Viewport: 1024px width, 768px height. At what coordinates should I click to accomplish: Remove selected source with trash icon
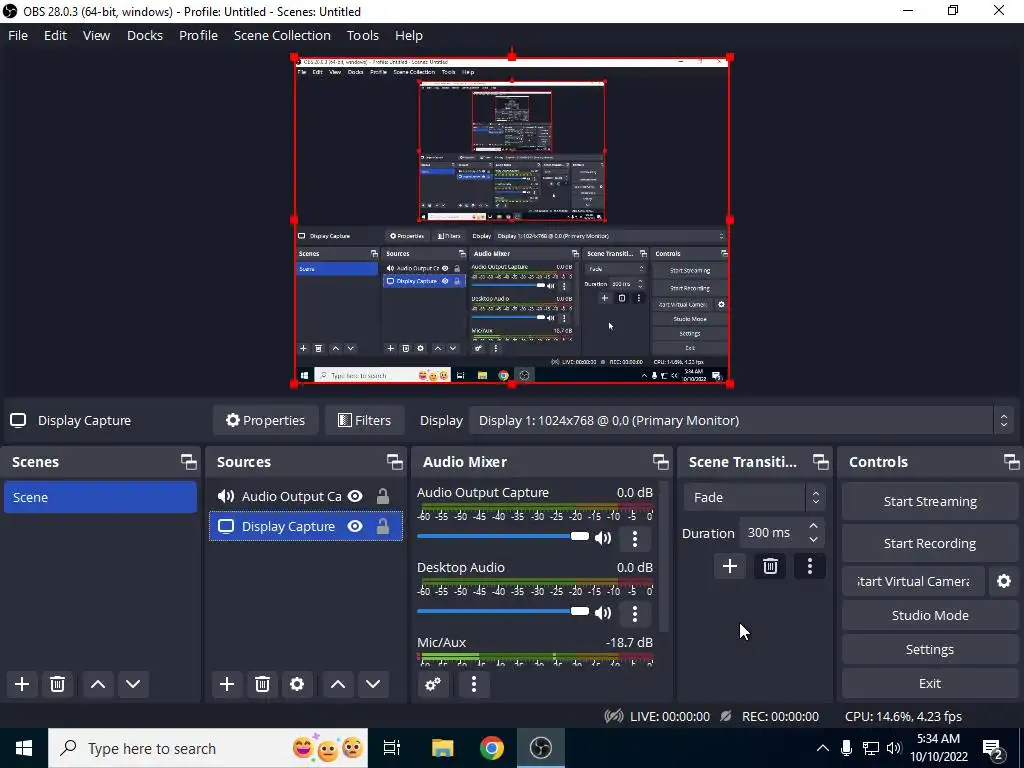tap(263, 684)
